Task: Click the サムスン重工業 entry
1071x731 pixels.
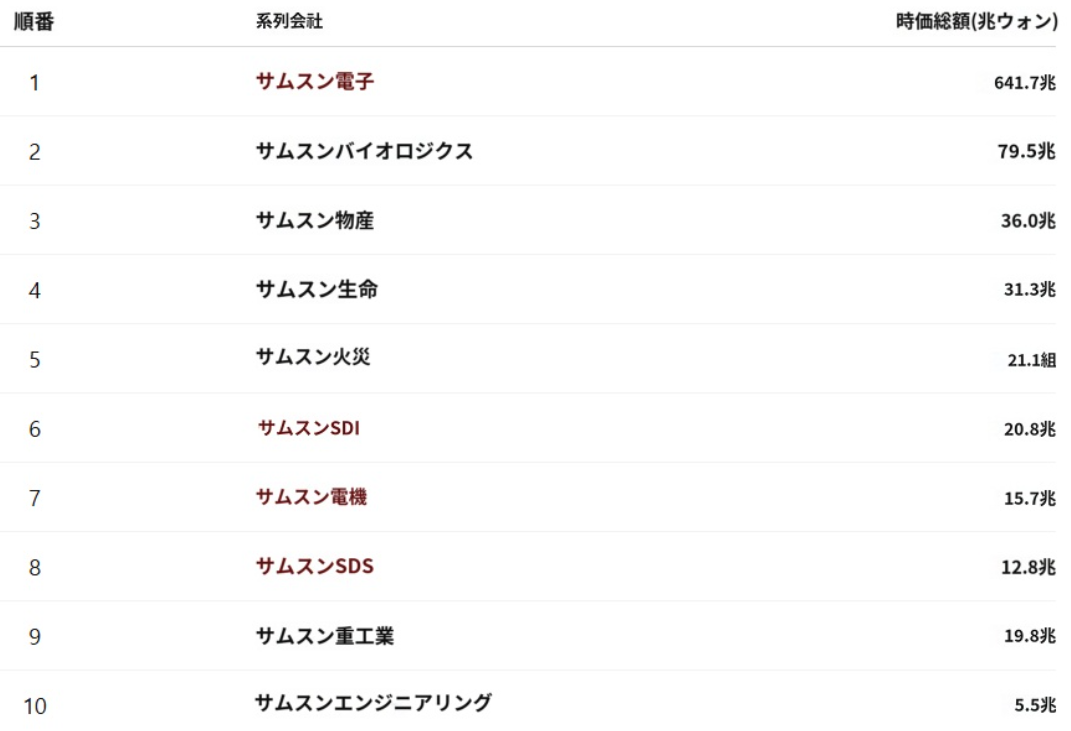Action: (325, 636)
